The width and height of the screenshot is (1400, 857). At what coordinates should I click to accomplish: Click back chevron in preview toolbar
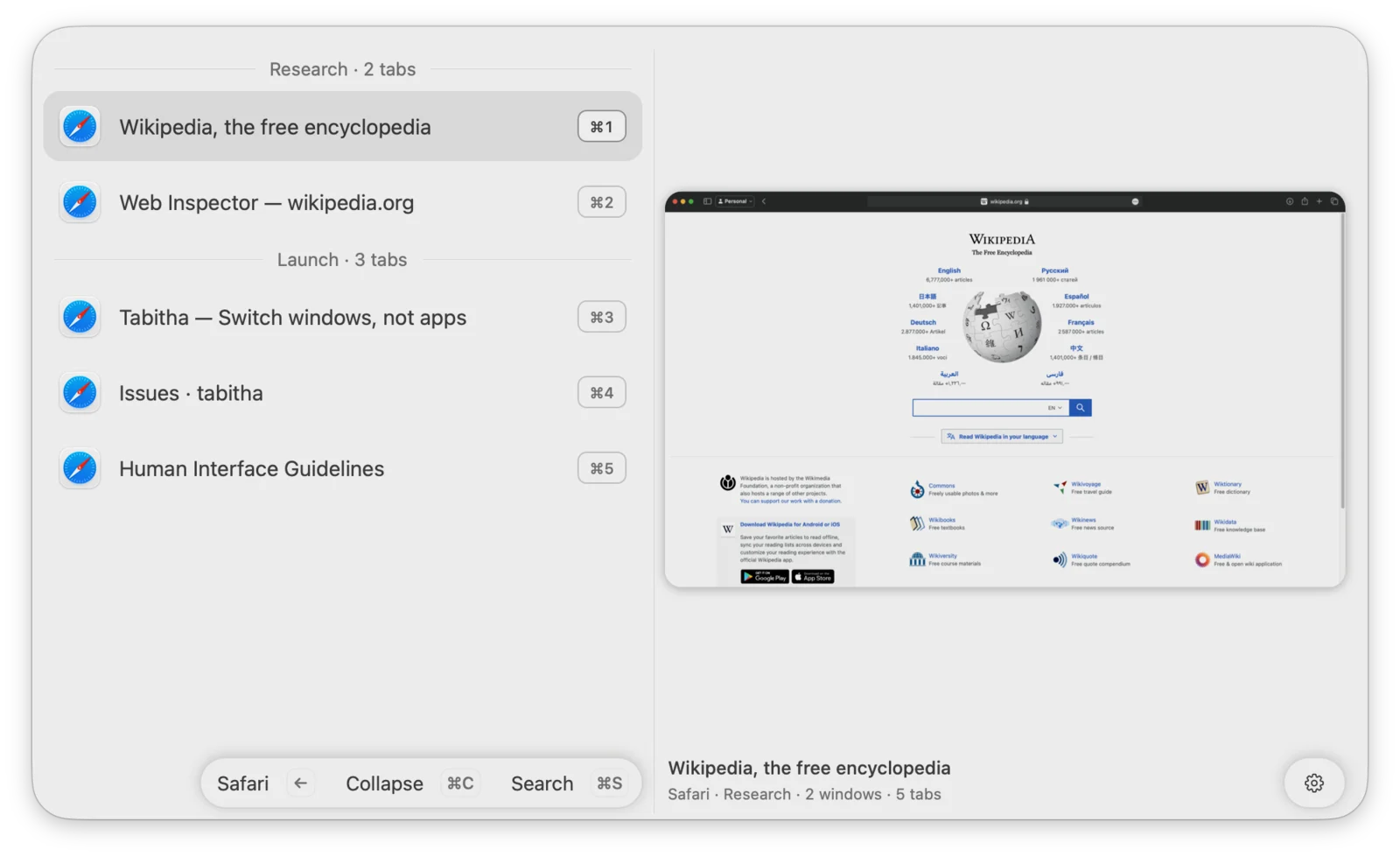pyautogui.click(x=764, y=201)
